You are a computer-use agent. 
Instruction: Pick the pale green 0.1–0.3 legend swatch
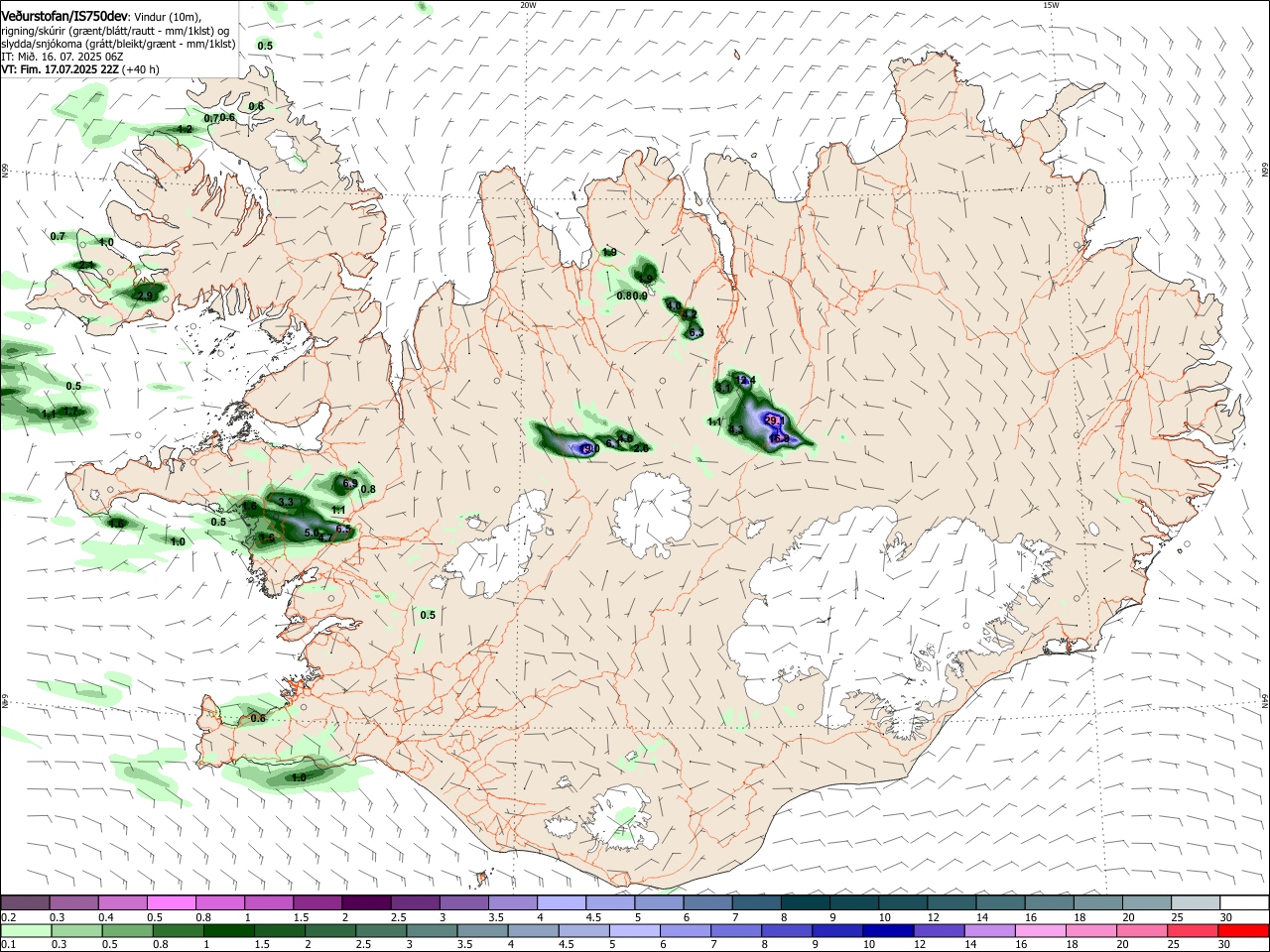click(x=25, y=930)
